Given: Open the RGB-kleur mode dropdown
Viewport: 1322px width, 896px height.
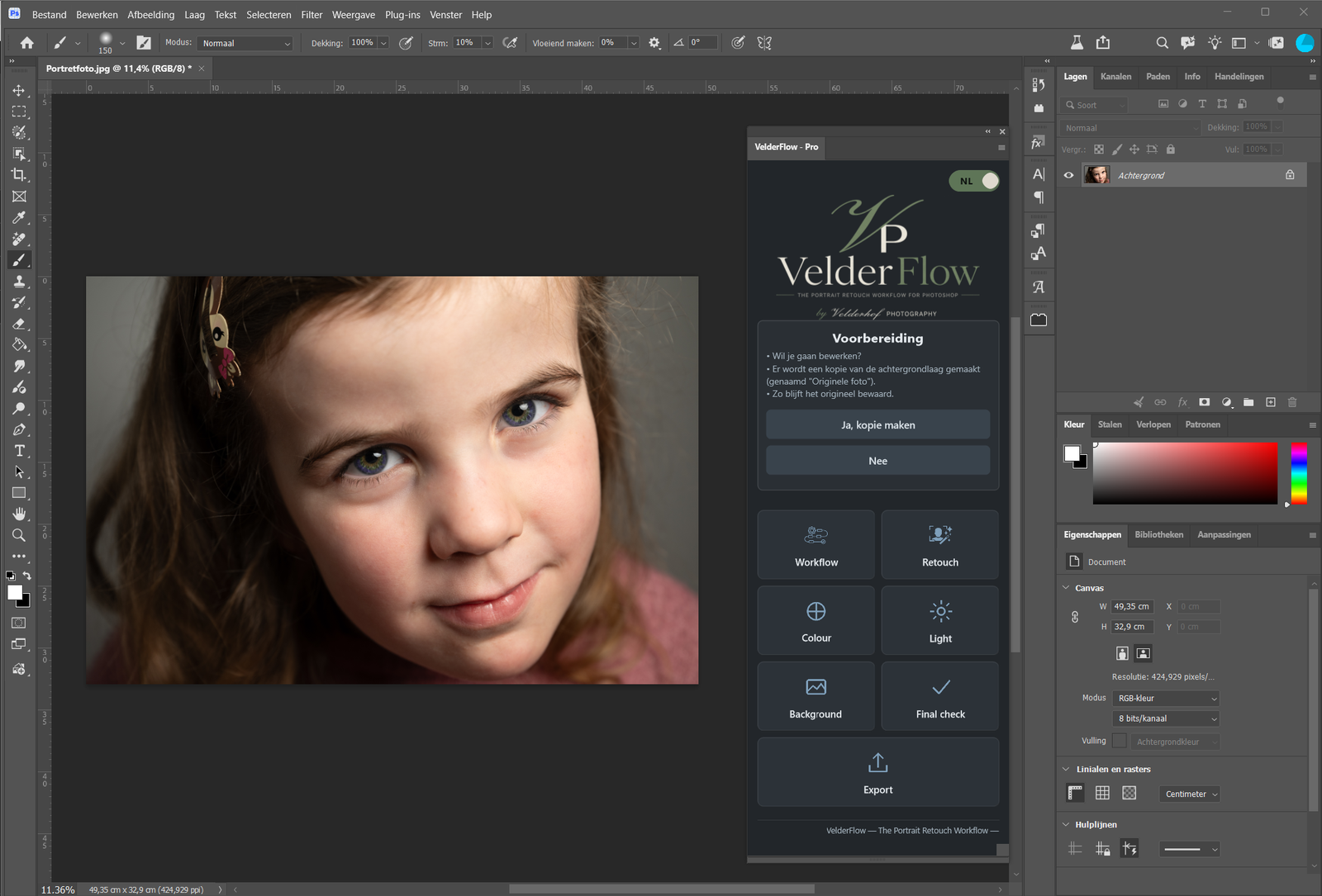Looking at the screenshot, I should 1166,698.
